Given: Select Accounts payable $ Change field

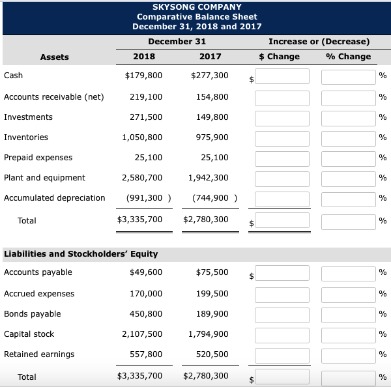Looking at the screenshot, I should 282,273.
